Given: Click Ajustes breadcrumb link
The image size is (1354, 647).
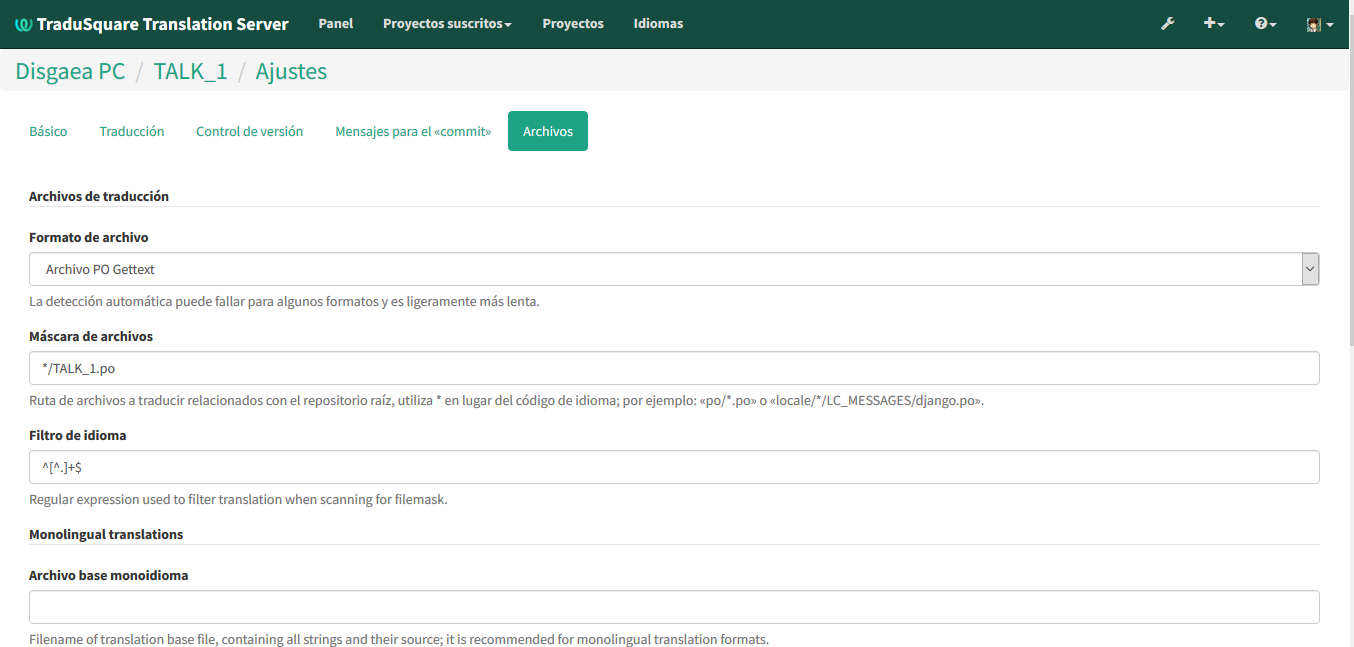Looking at the screenshot, I should tap(291, 71).
